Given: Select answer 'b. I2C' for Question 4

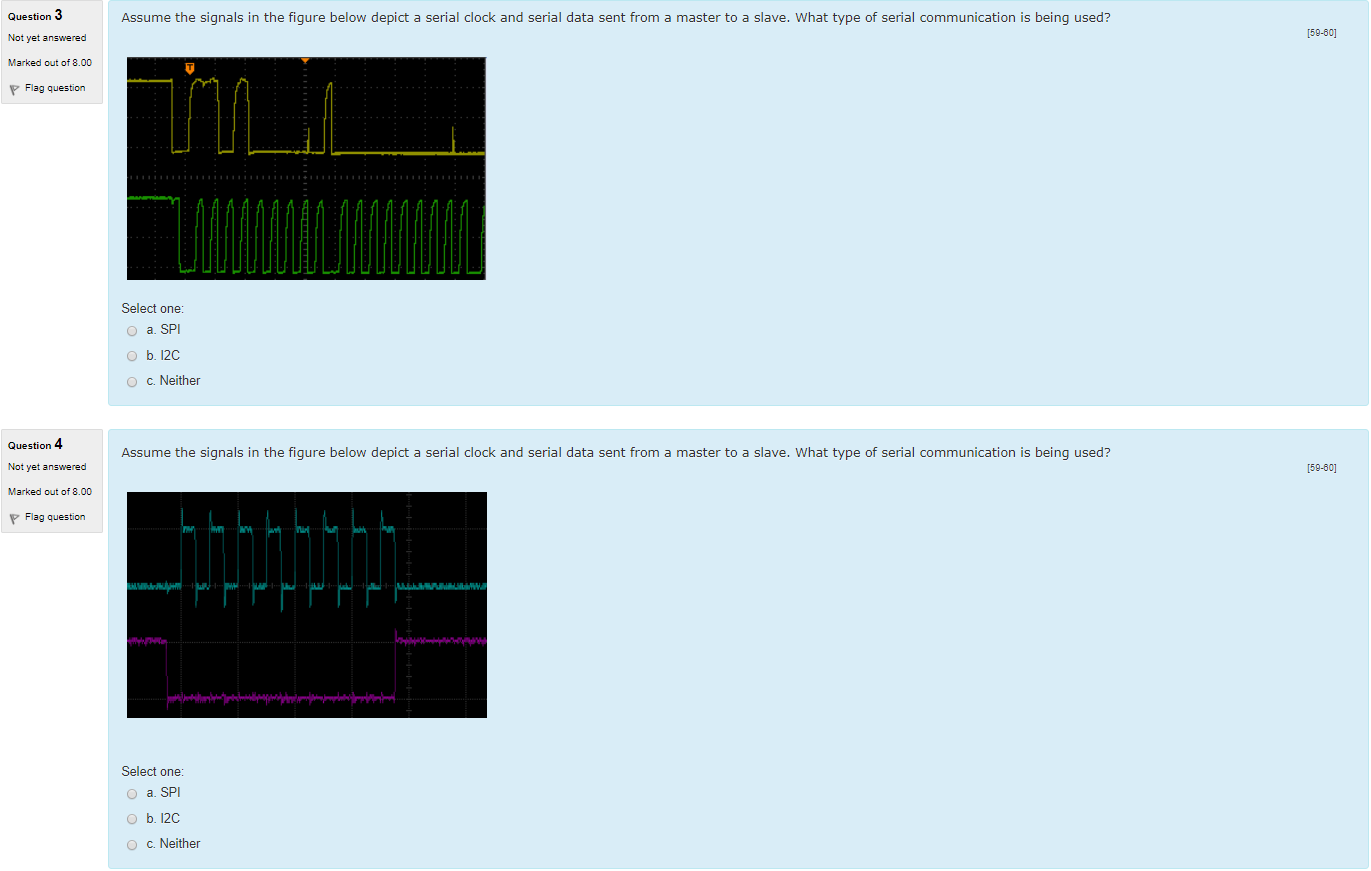Looking at the screenshot, I should tap(131, 818).
